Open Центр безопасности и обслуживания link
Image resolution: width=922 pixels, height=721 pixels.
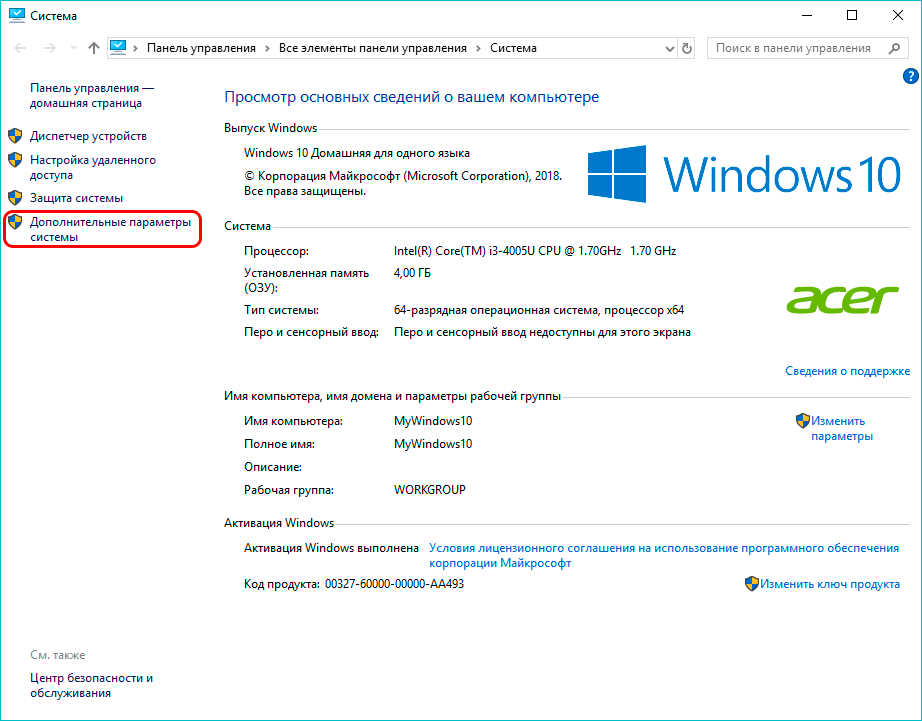click(91, 685)
